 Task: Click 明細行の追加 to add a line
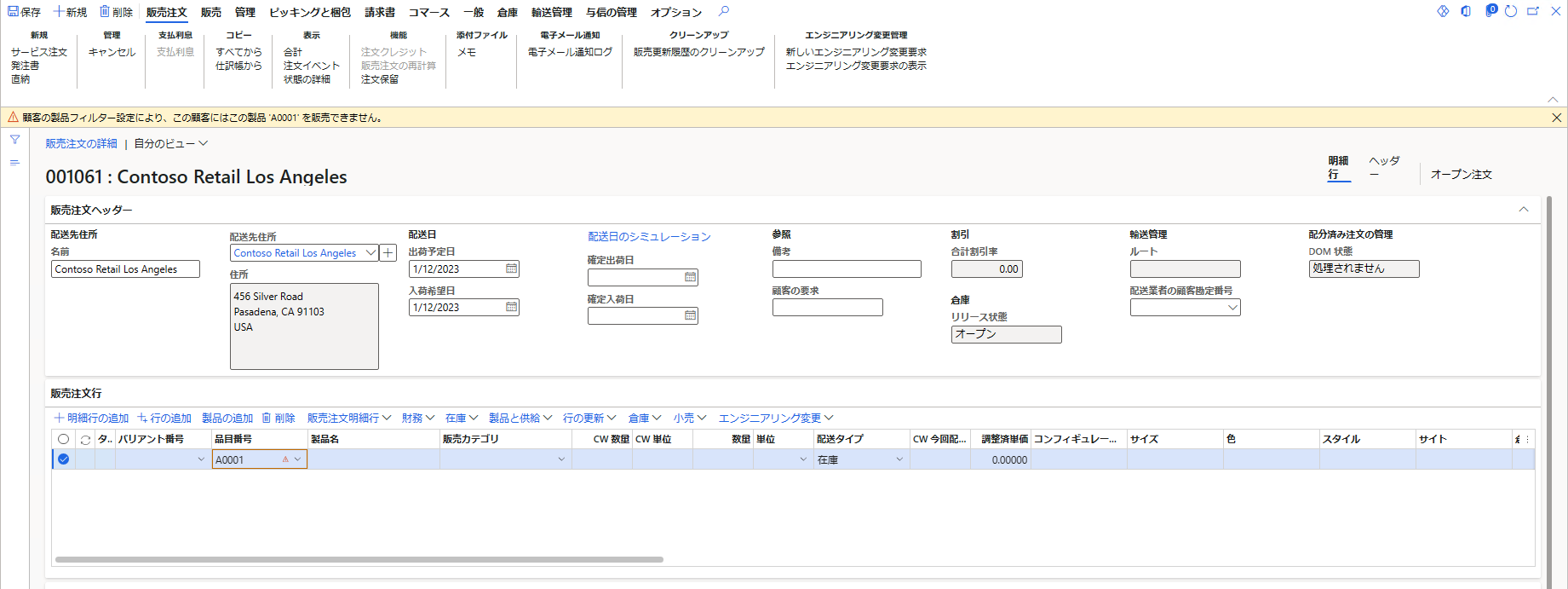tap(91, 419)
